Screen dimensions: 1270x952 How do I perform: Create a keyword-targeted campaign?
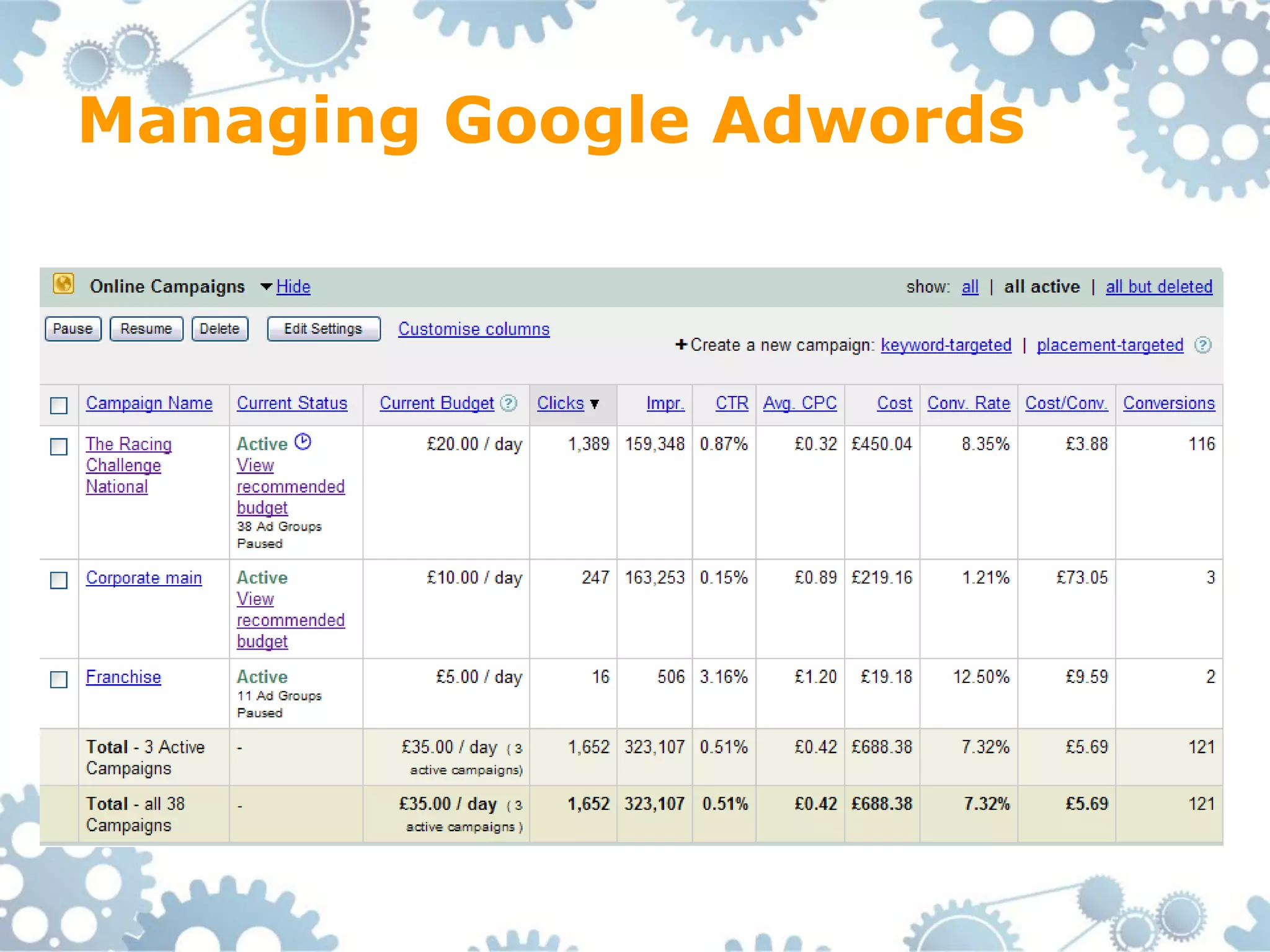pyautogui.click(x=946, y=345)
